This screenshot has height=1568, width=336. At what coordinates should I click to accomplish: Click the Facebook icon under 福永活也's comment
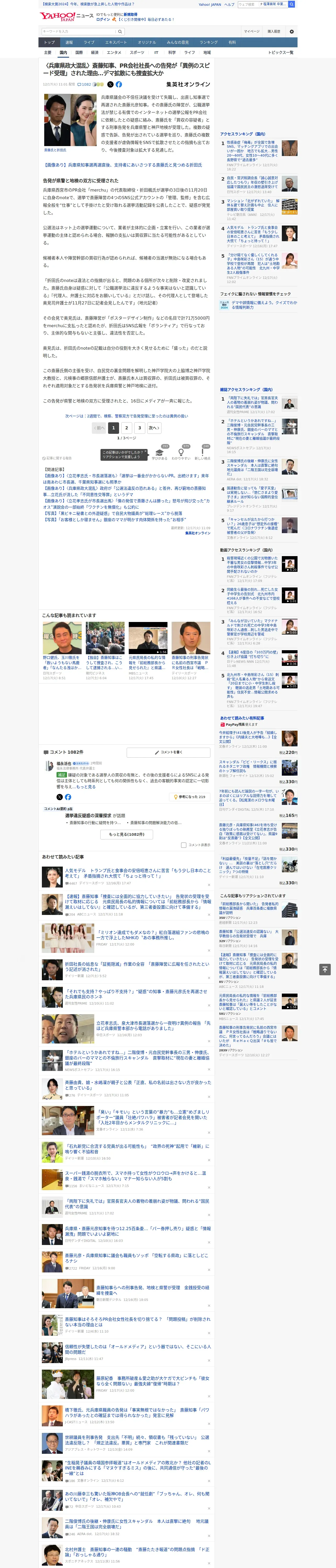tap(68, 796)
